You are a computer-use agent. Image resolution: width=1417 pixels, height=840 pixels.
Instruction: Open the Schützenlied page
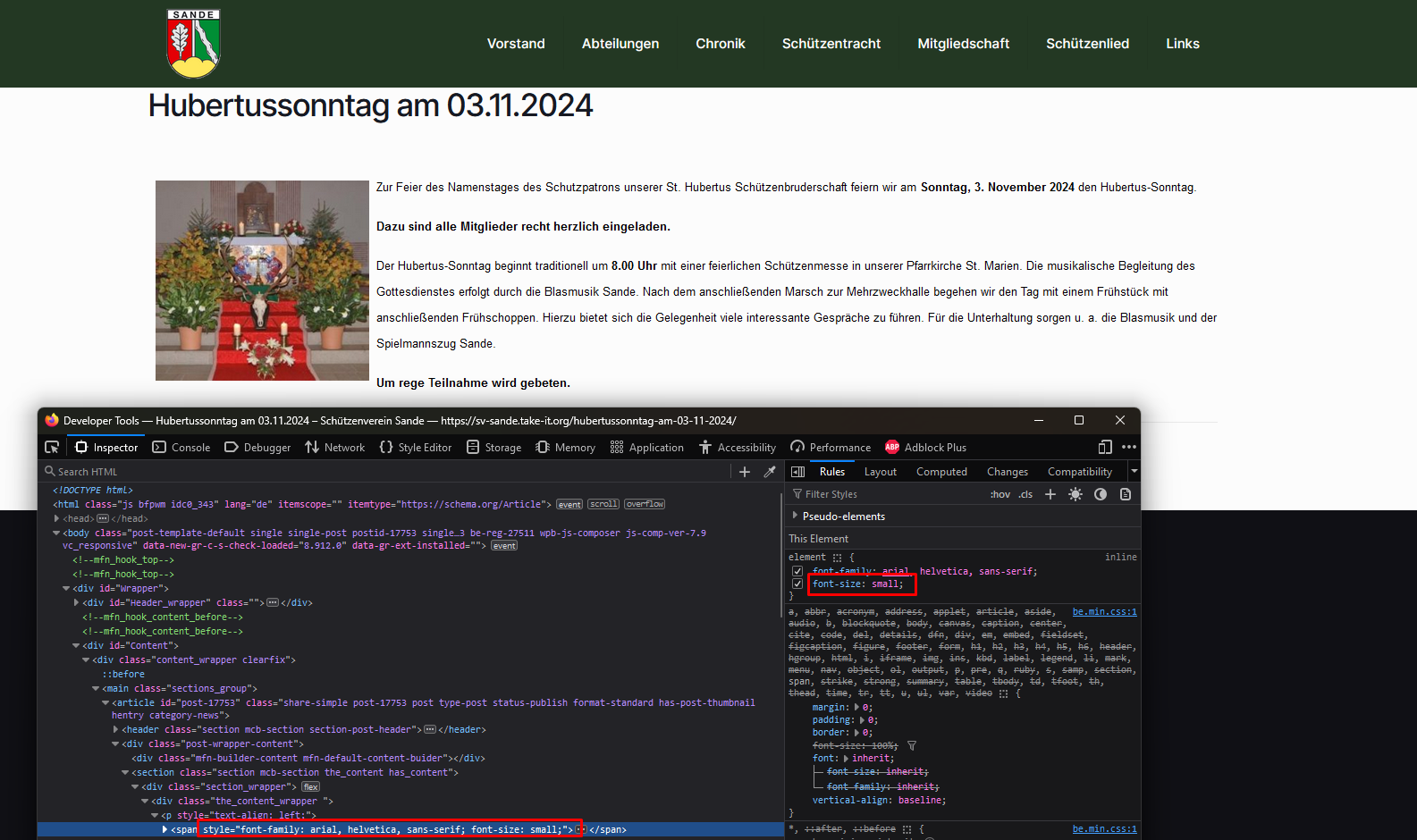click(1088, 44)
